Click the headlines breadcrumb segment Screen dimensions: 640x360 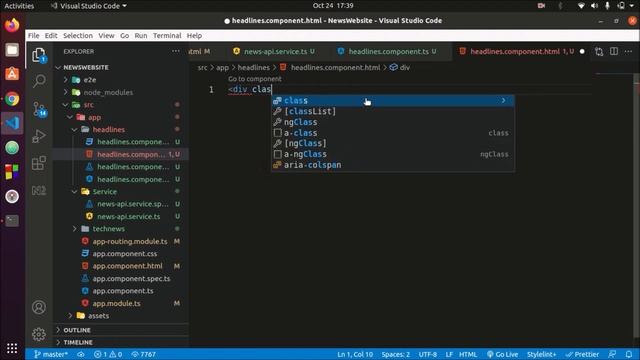253,67
